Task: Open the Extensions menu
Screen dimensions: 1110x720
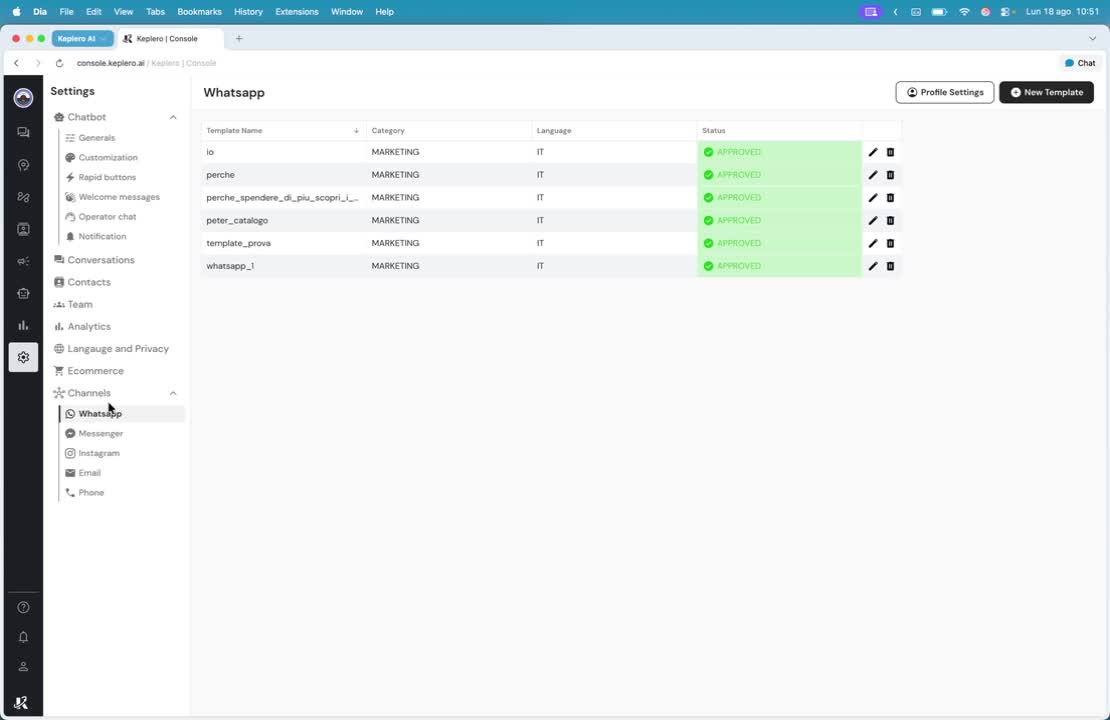Action: (297, 11)
